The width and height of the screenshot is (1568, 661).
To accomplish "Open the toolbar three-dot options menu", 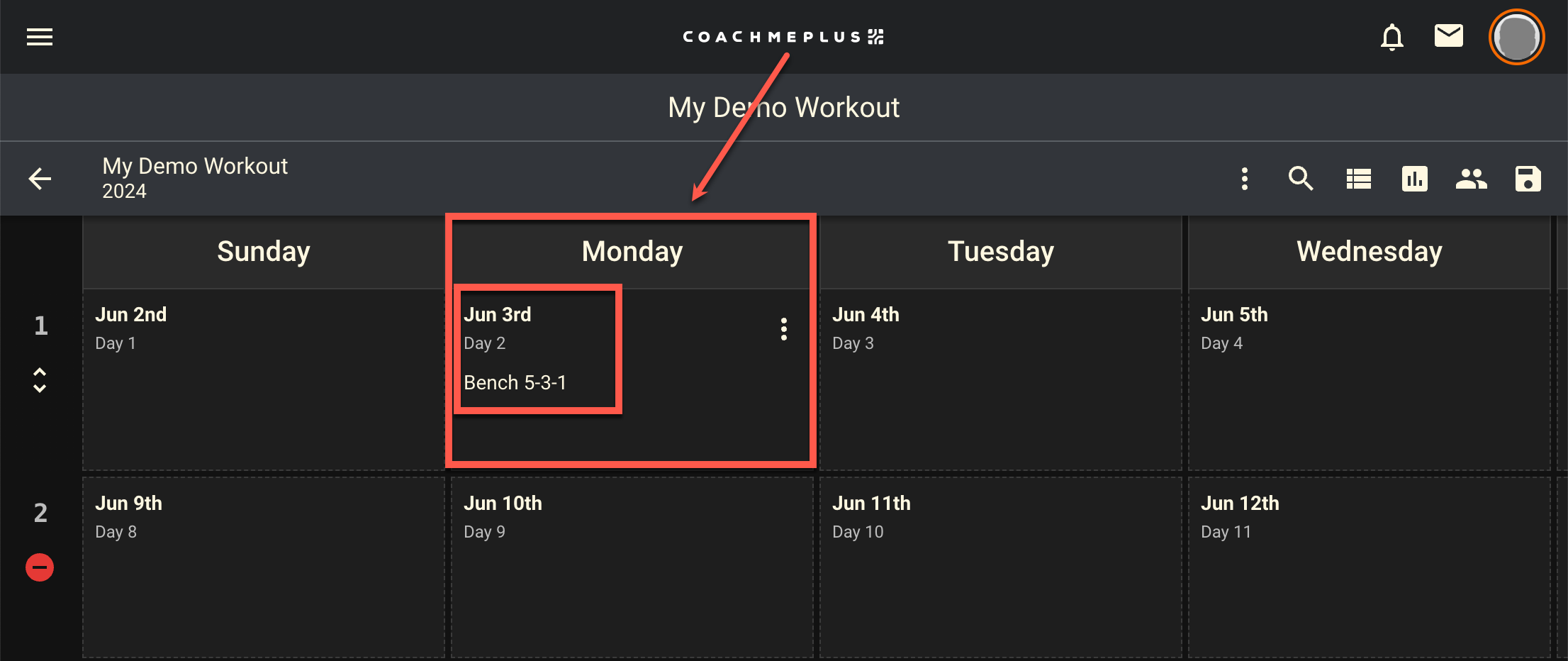I will tap(1244, 179).
